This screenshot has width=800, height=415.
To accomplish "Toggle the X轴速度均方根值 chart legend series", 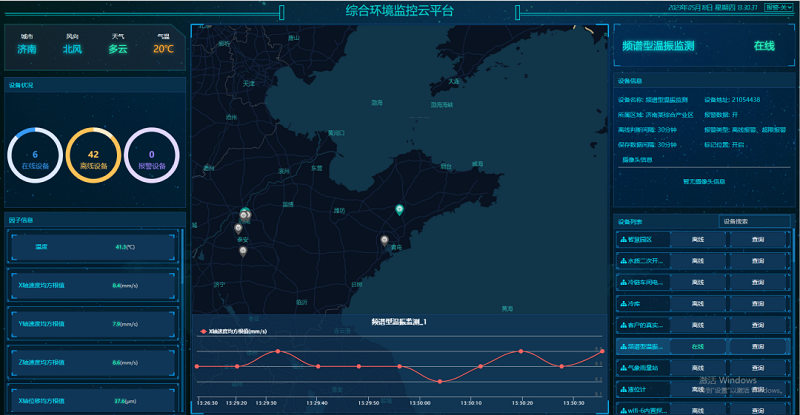I will pyautogui.click(x=232, y=330).
